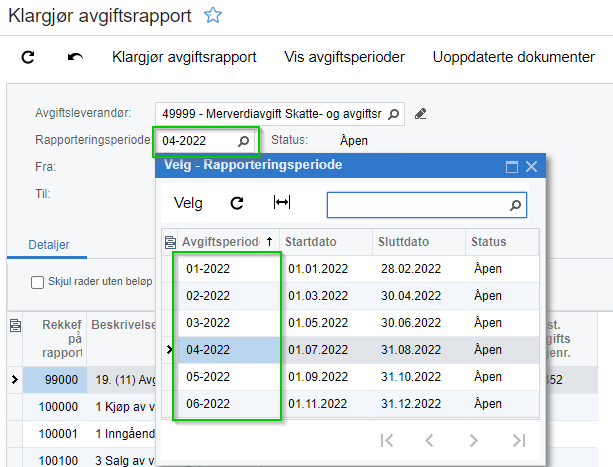
Task: Click start date 01.05.2022 cell
Action: (326, 323)
